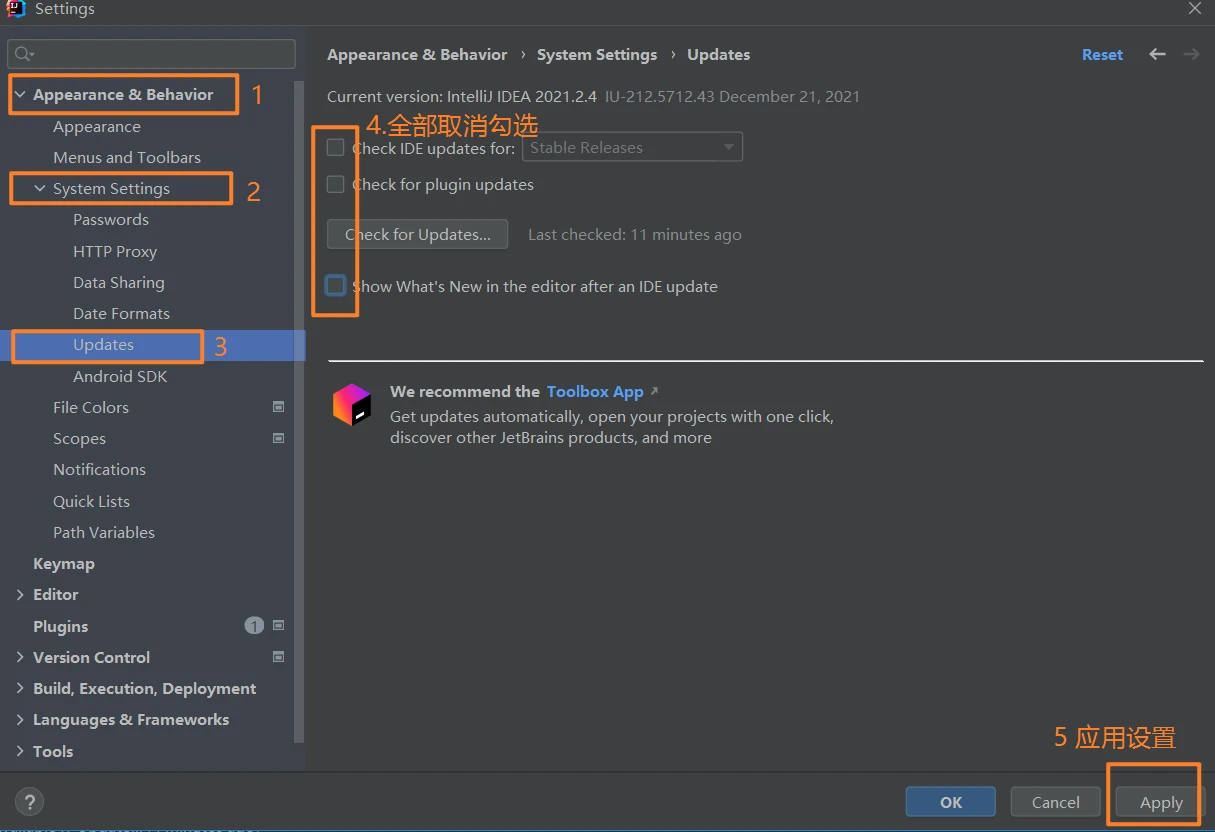Toggle the Check IDE updates checkbox
The height and width of the screenshot is (832, 1215).
[x=336, y=148]
